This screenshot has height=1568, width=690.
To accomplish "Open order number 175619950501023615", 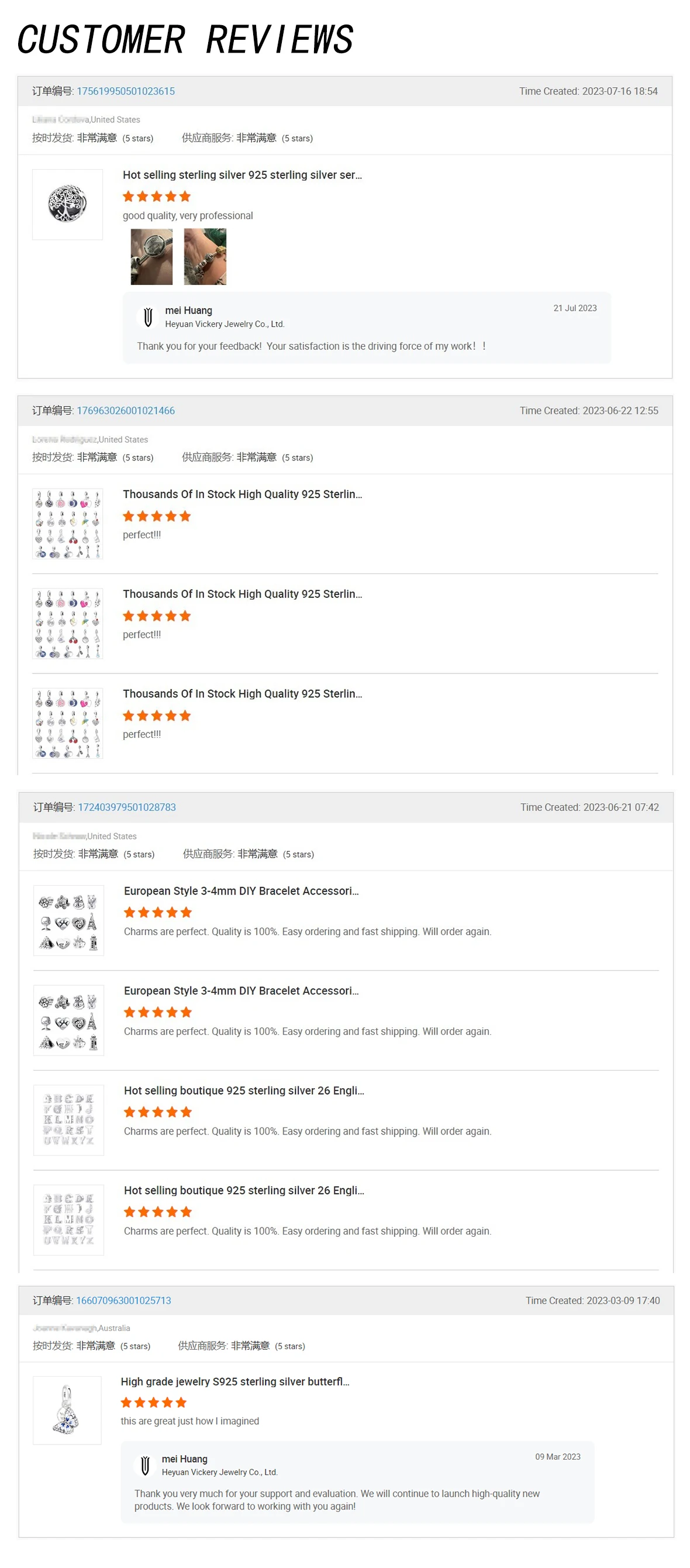I will tap(125, 91).
